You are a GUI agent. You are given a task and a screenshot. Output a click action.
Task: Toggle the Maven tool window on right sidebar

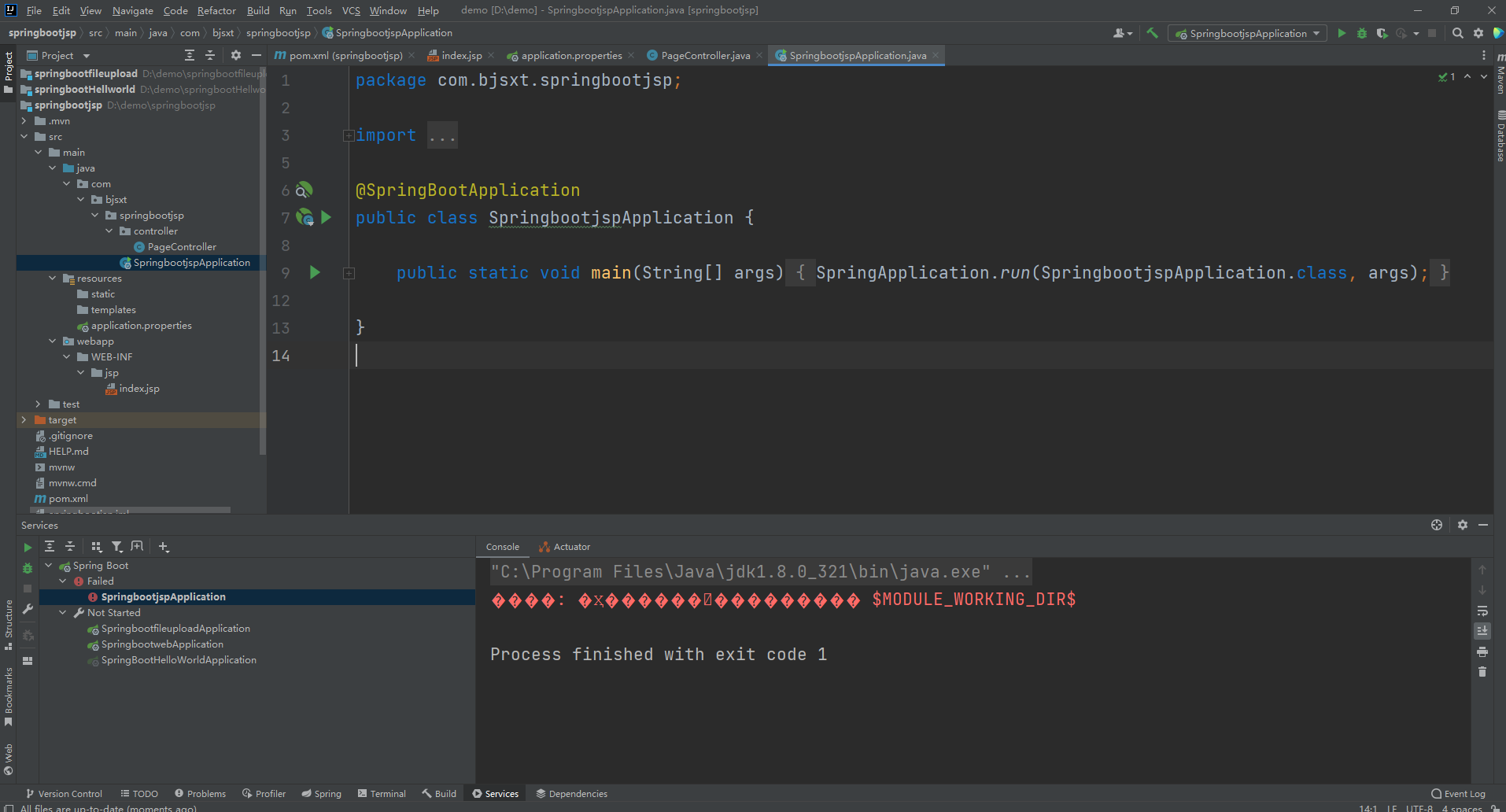tap(1500, 74)
